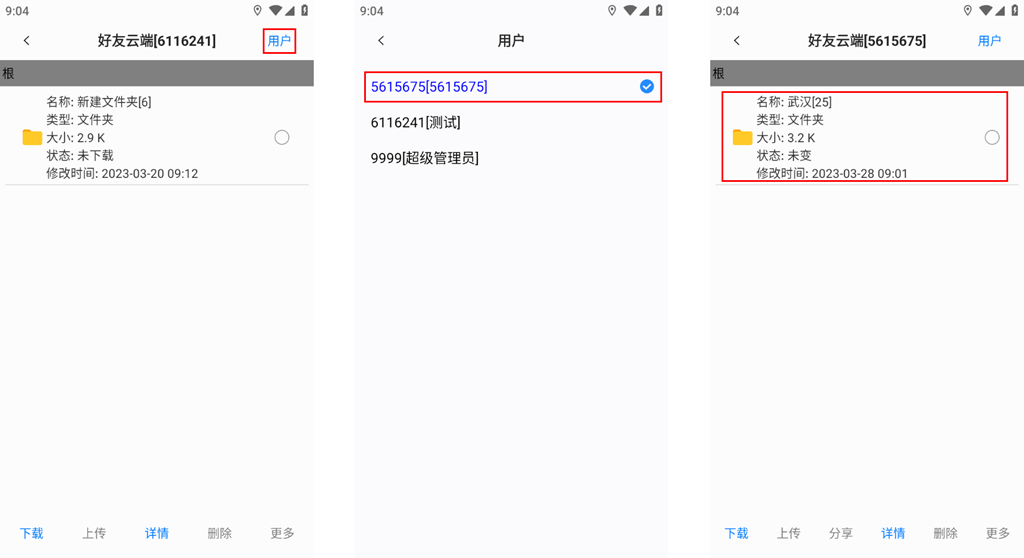This screenshot has width=1024, height=558.
Task: Tap location icon in left phone status bar
Action: pyautogui.click(x=257, y=10)
